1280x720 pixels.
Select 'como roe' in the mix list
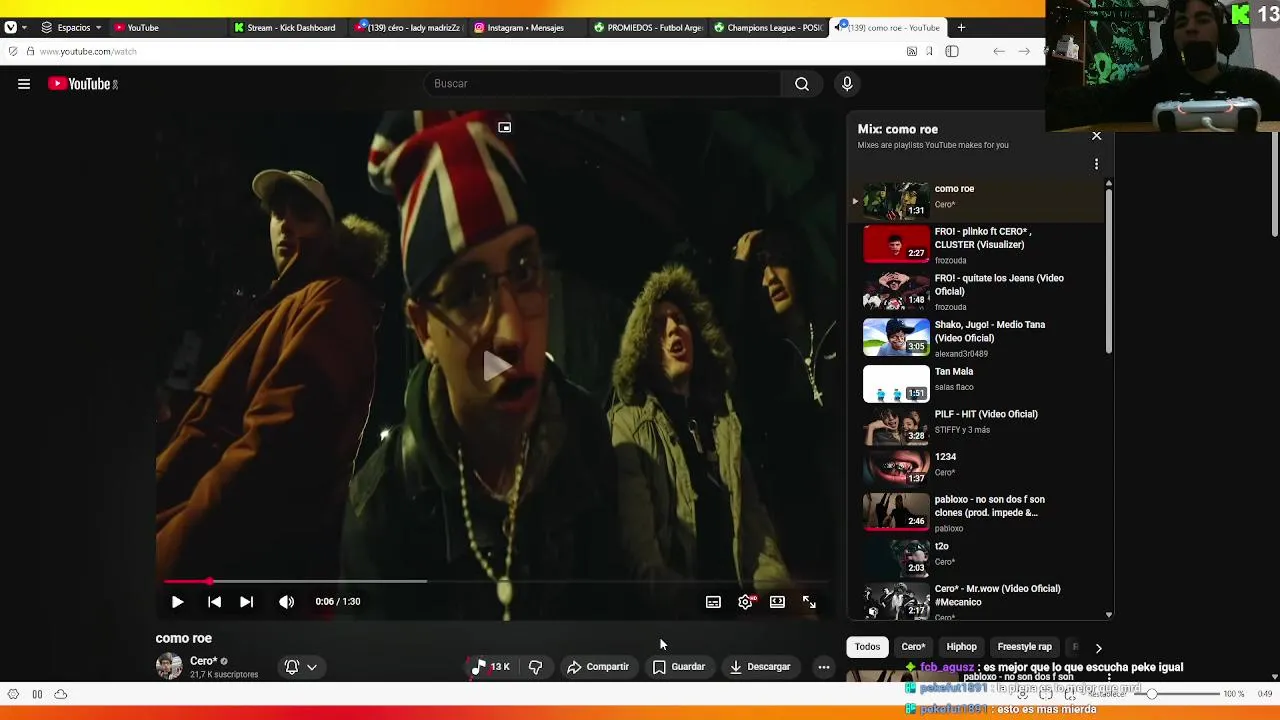point(976,200)
